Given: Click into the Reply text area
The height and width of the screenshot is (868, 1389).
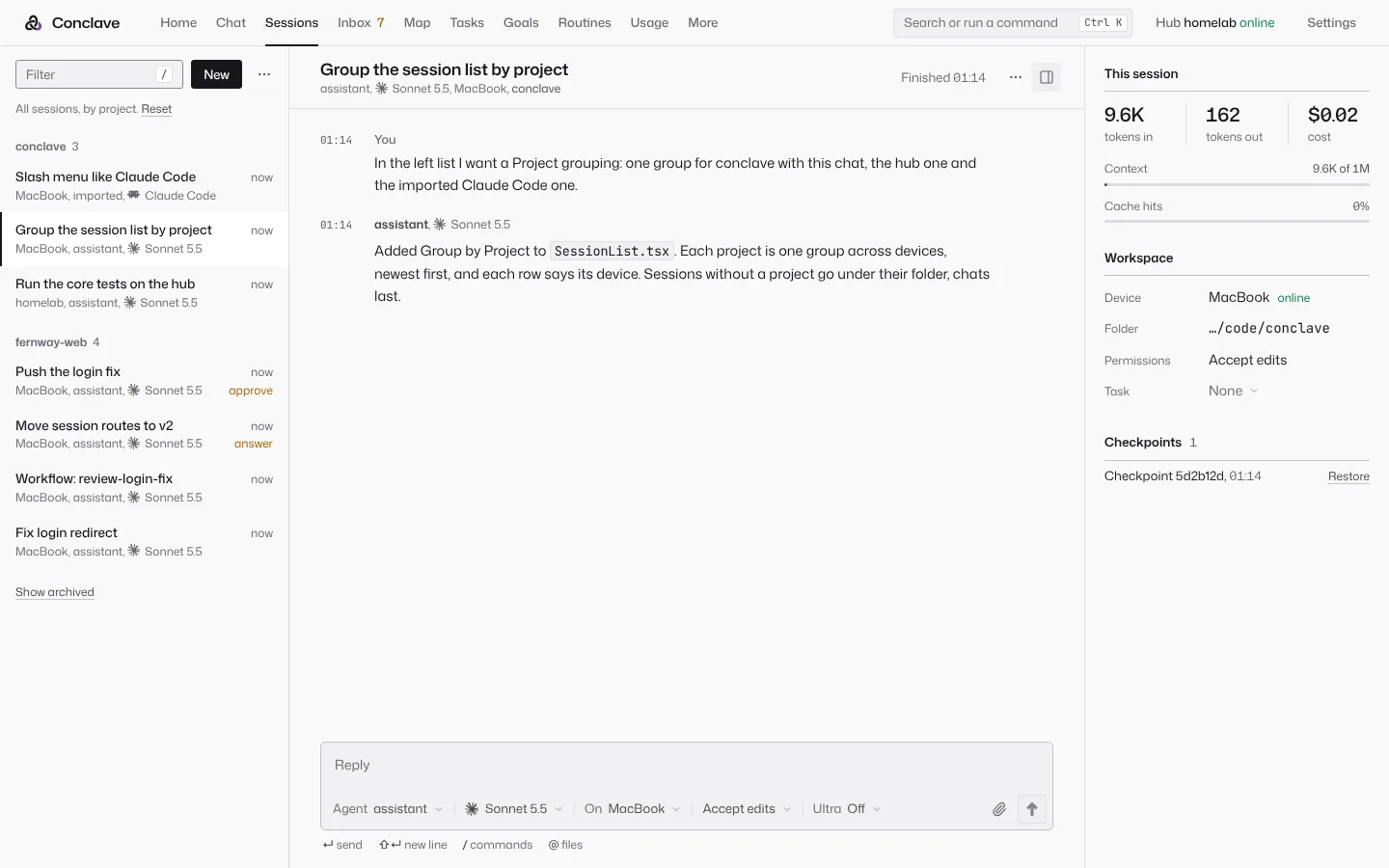Looking at the screenshot, I should click(x=686, y=765).
